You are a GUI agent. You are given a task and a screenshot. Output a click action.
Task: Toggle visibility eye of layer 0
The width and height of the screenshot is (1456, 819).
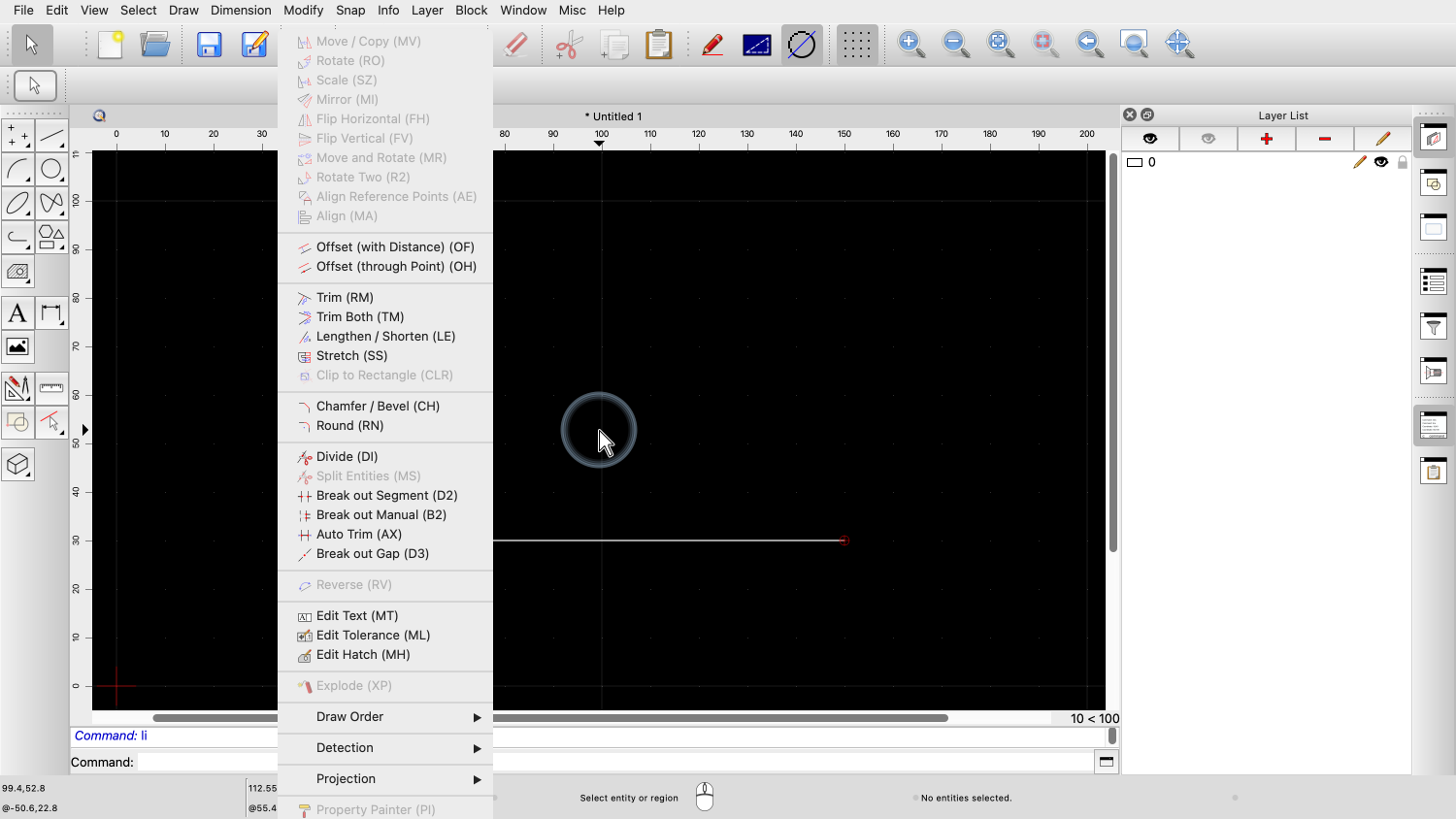1380,162
